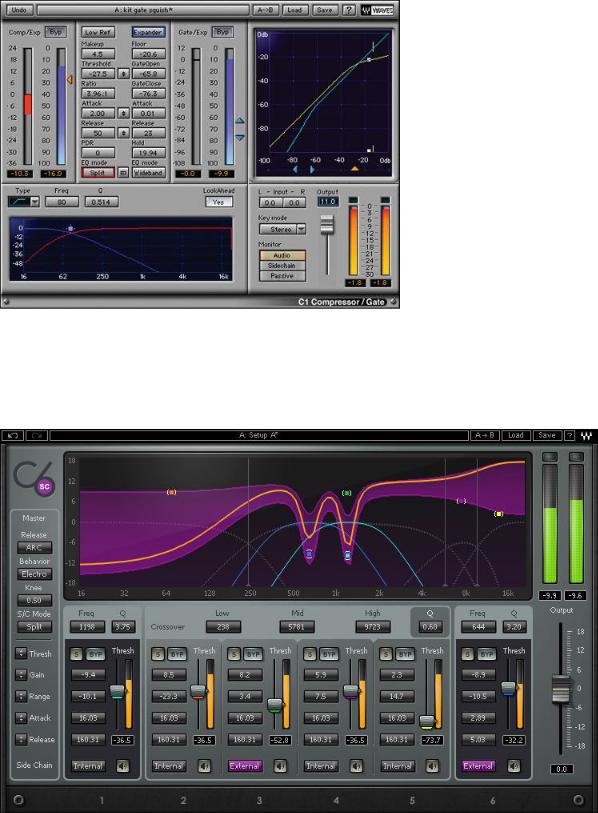This screenshot has height=813, width=598.
Task: Click the master Gain stepper in C6
Action: coord(21,675)
